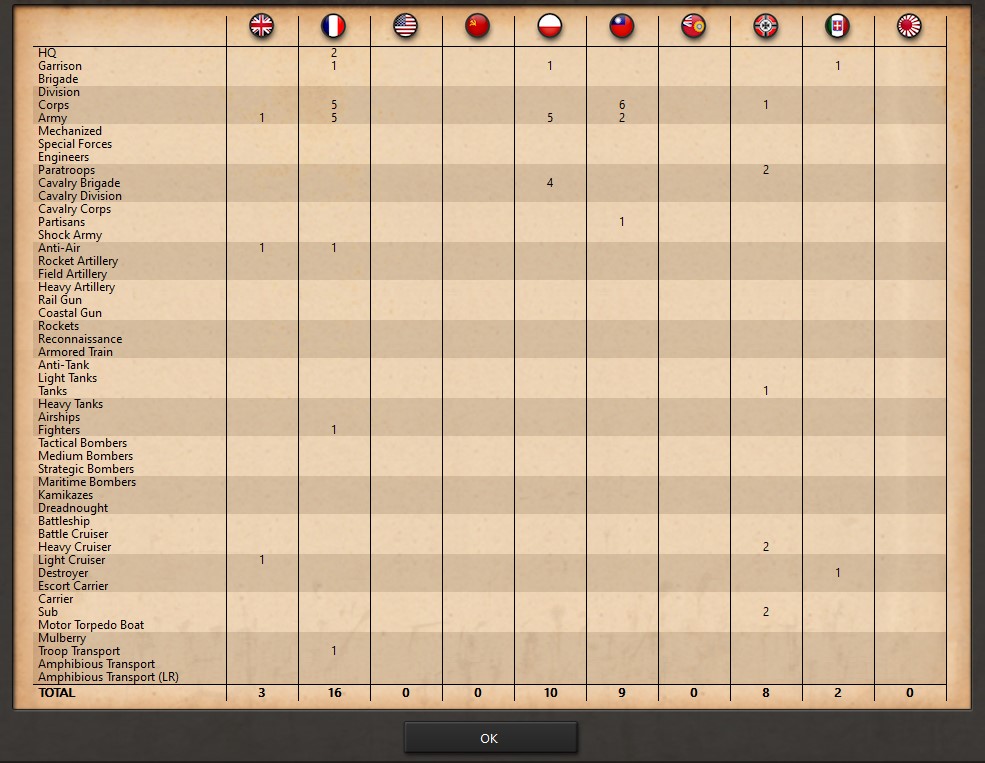Screen dimensions: 985x763
Task: Select the Garrison row label
Action: [60, 66]
